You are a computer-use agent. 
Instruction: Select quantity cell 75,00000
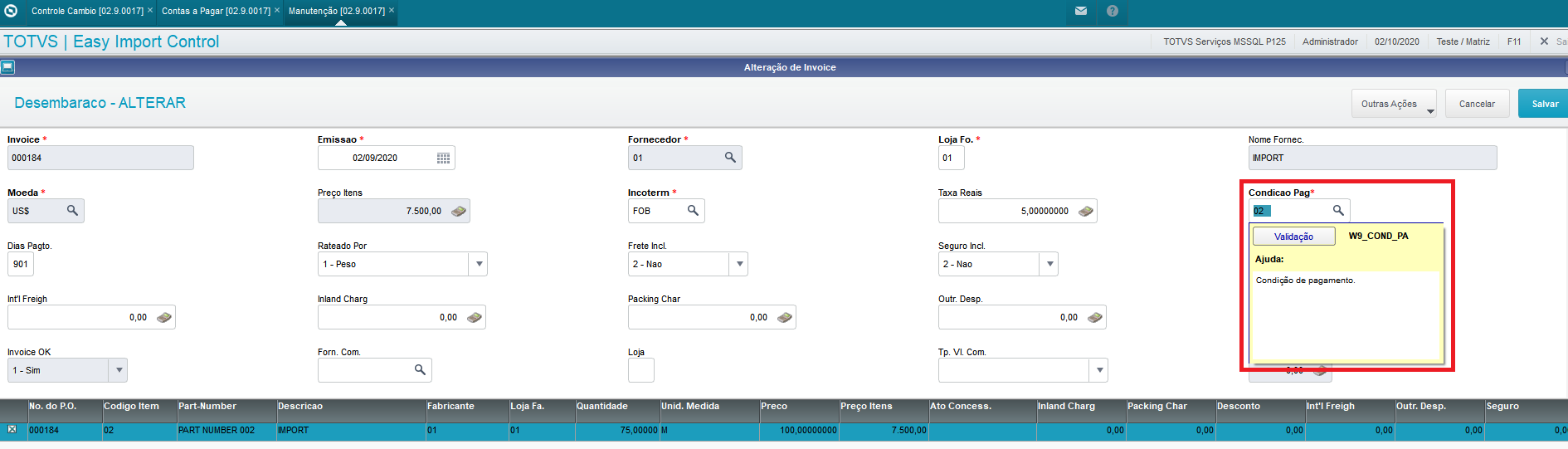click(617, 430)
